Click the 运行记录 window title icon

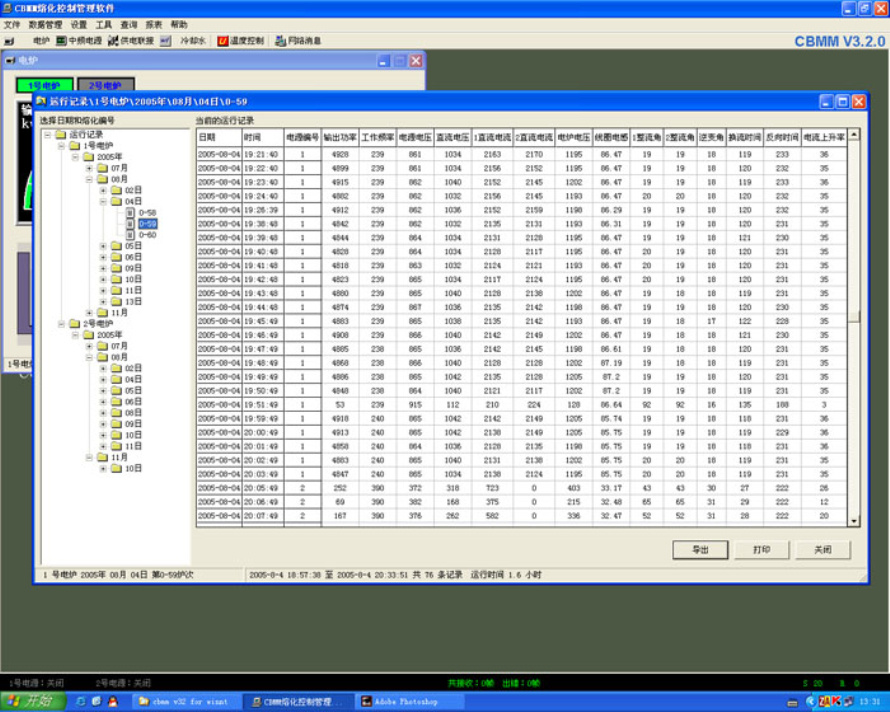point(41,101)
